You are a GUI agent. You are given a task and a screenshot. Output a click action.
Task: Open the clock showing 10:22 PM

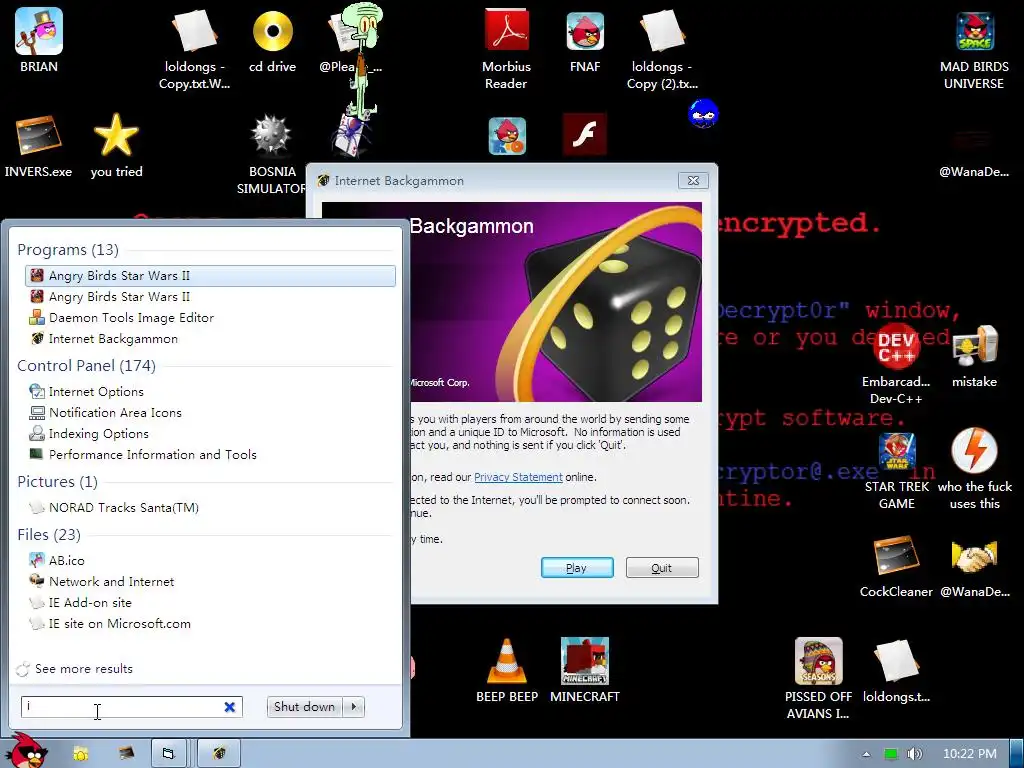(970, 754)
